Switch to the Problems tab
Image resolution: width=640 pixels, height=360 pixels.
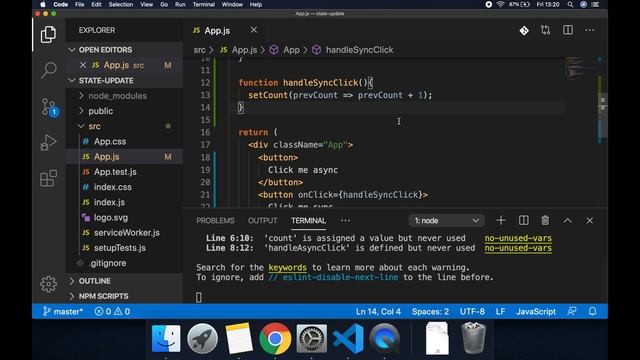click(x=215, y=220)
